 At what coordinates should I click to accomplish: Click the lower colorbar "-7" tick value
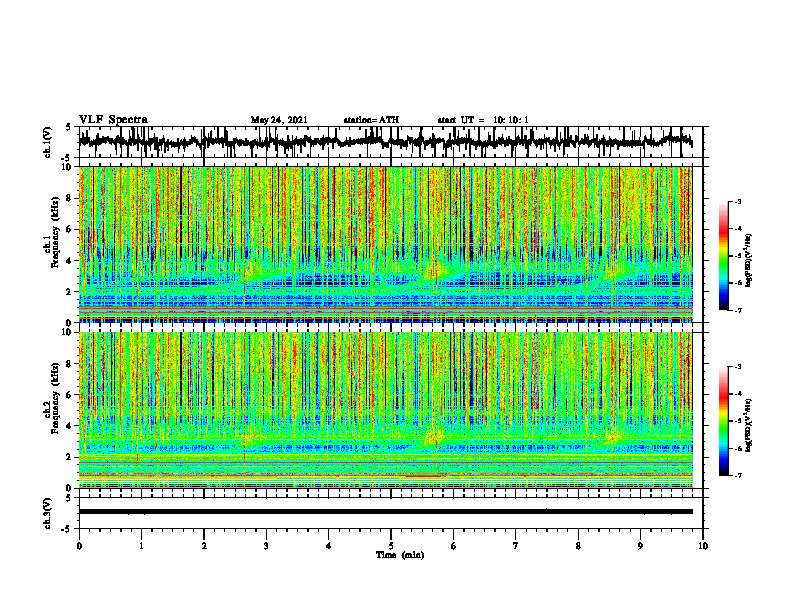tap(738, 476)
